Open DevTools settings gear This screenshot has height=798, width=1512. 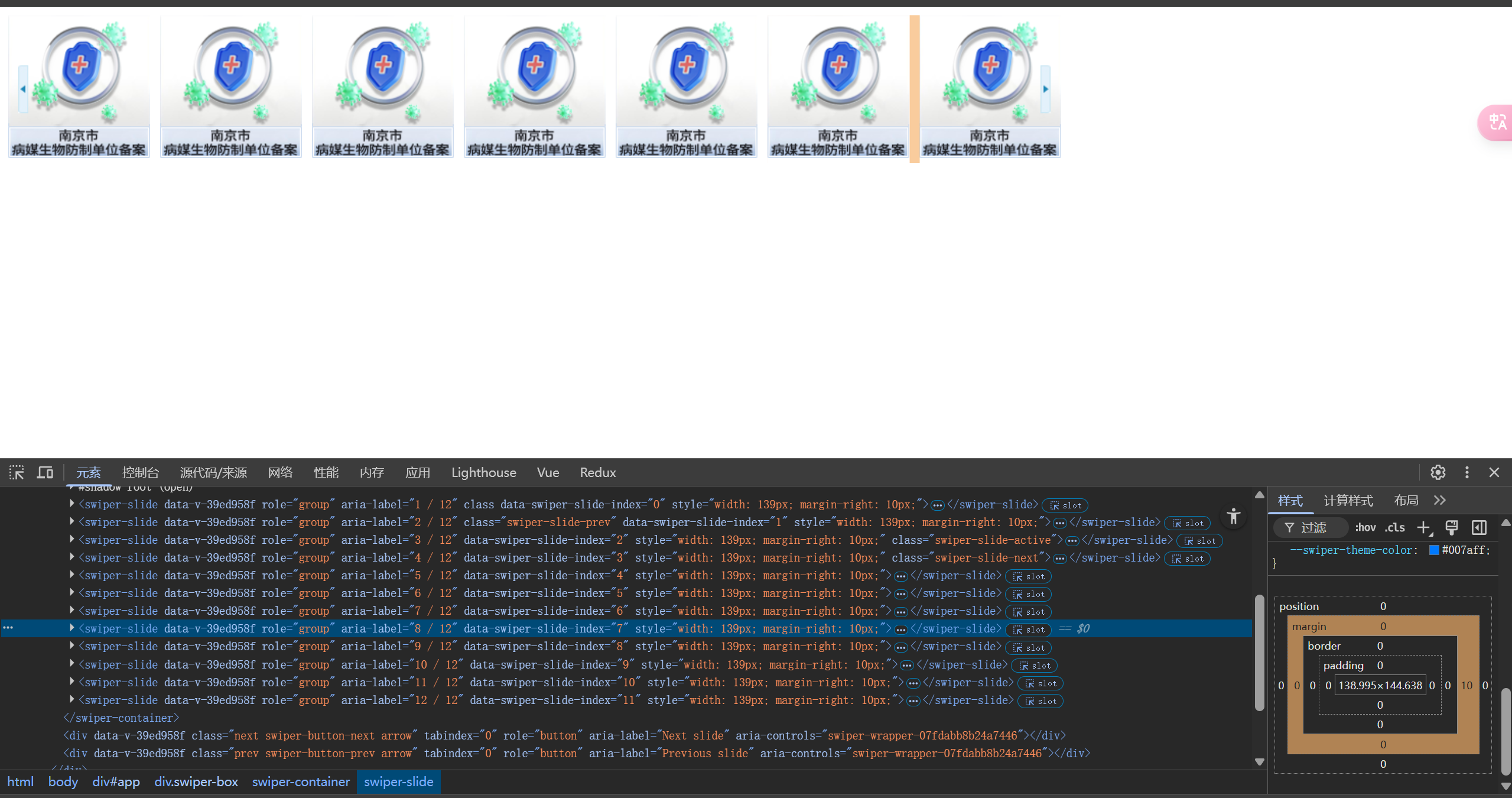pyautogui.click(x=1438, y=472)
